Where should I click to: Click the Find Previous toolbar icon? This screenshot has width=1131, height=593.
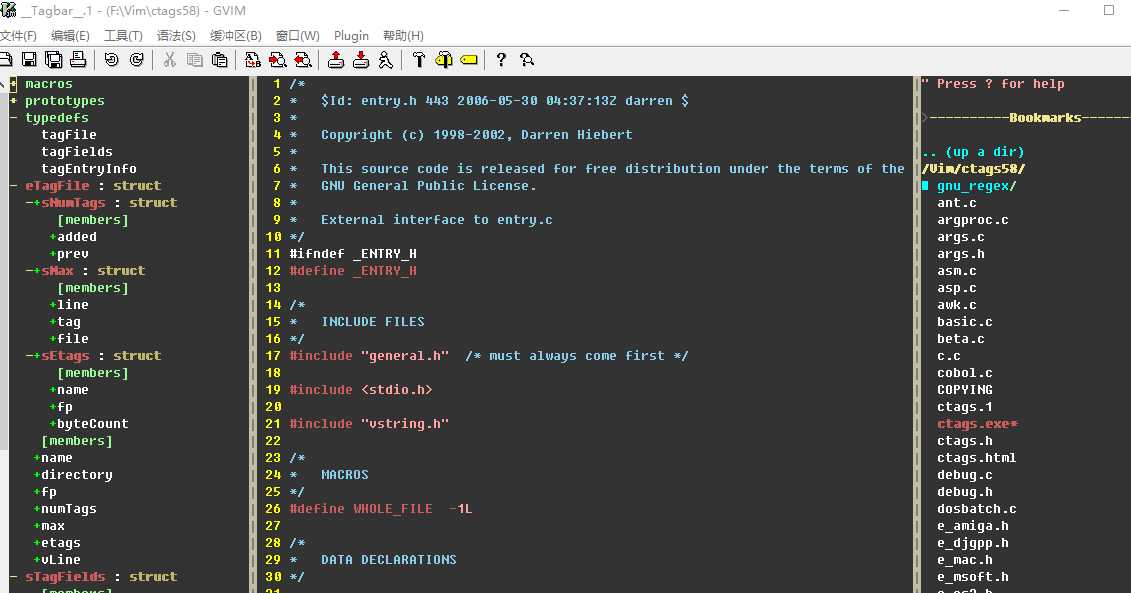point(303,60)
